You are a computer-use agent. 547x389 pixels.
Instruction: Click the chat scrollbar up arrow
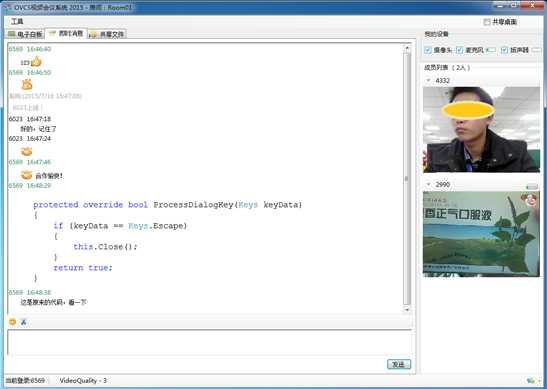pyautogui.click(x=407, y=49)
